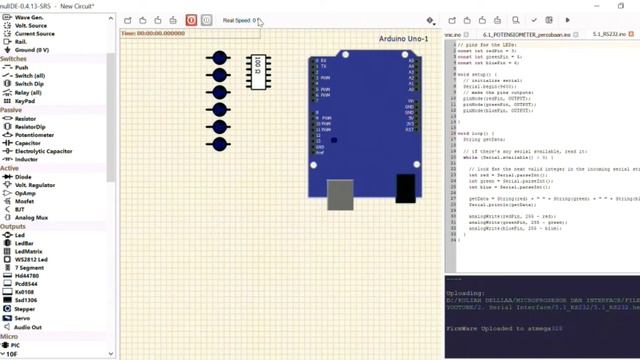Select the Stepper component
Viewport: 640px width, 360px height.
pos(24,309)
